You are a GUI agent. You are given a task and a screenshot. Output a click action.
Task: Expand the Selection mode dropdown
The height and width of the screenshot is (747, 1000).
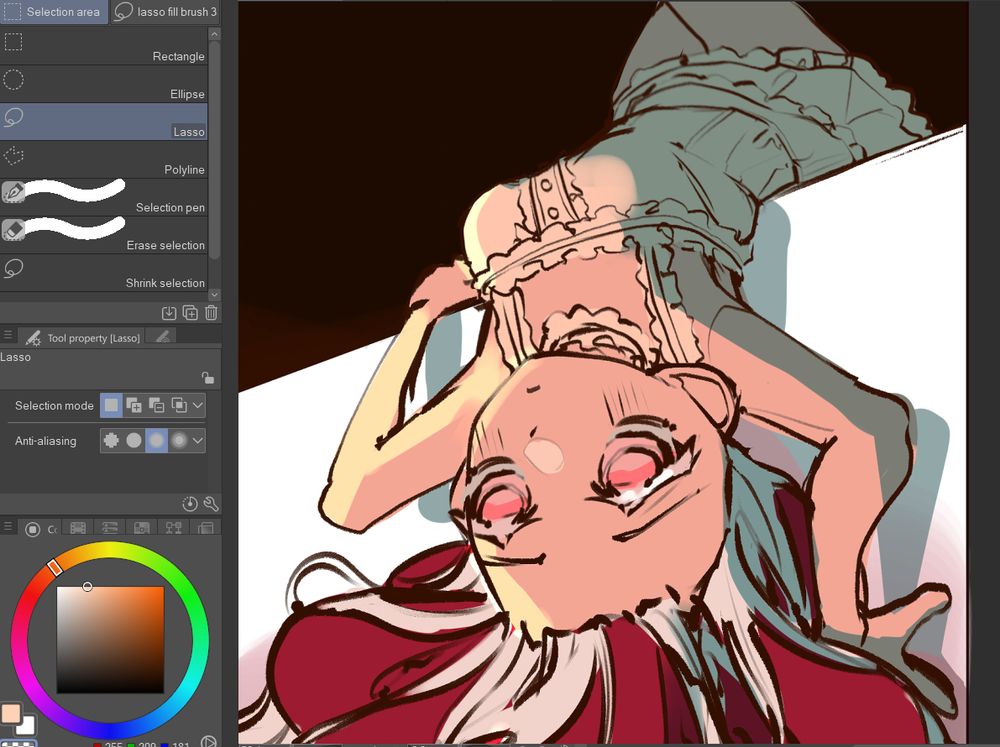pyautogui.click(x=198, y=405)
